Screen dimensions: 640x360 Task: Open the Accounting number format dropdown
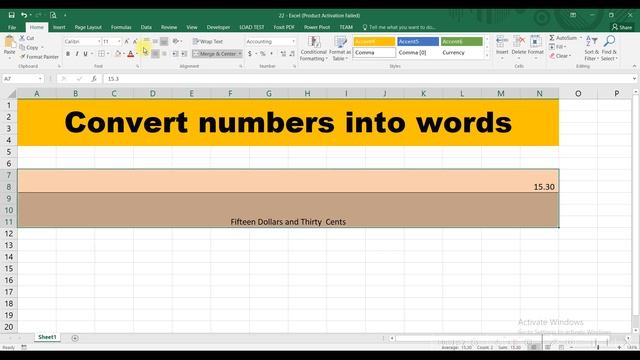click(x=293, y=42)
